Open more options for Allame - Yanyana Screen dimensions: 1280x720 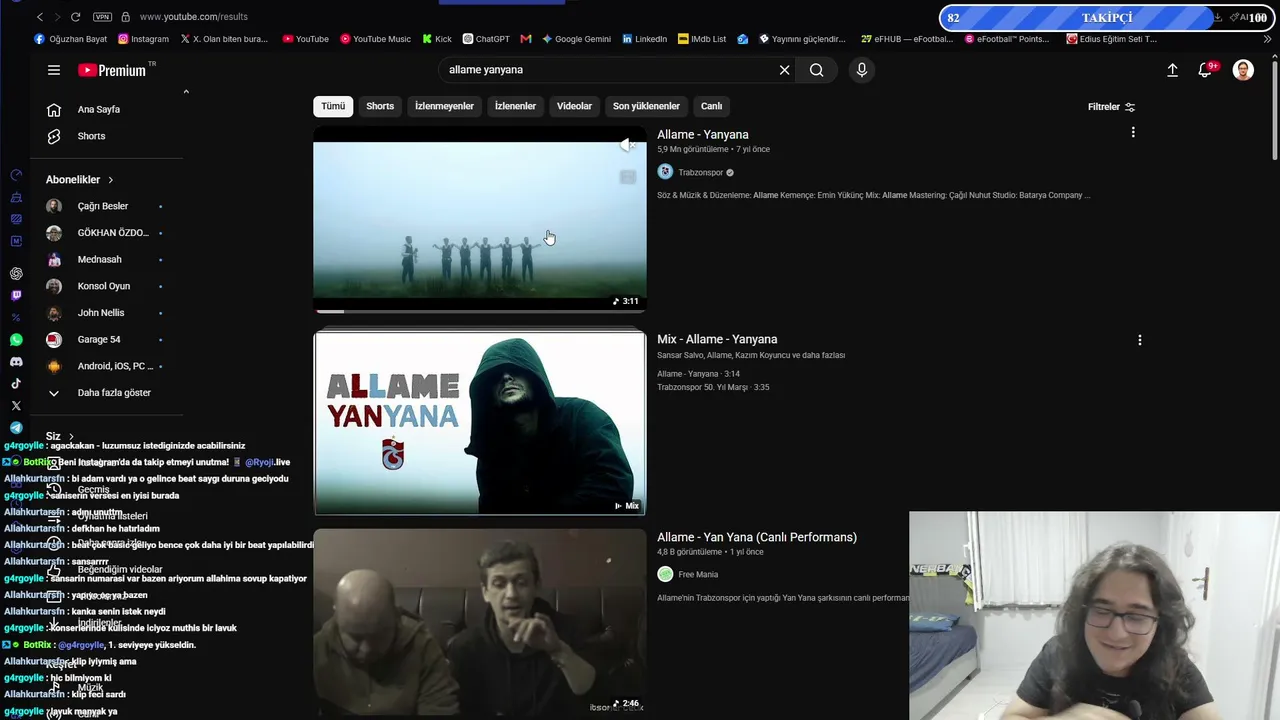point(1133,132)
